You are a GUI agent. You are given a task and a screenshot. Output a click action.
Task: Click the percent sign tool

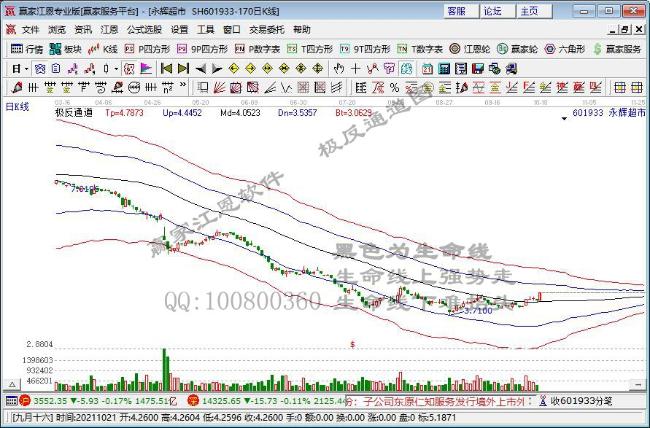pos(394,88)
